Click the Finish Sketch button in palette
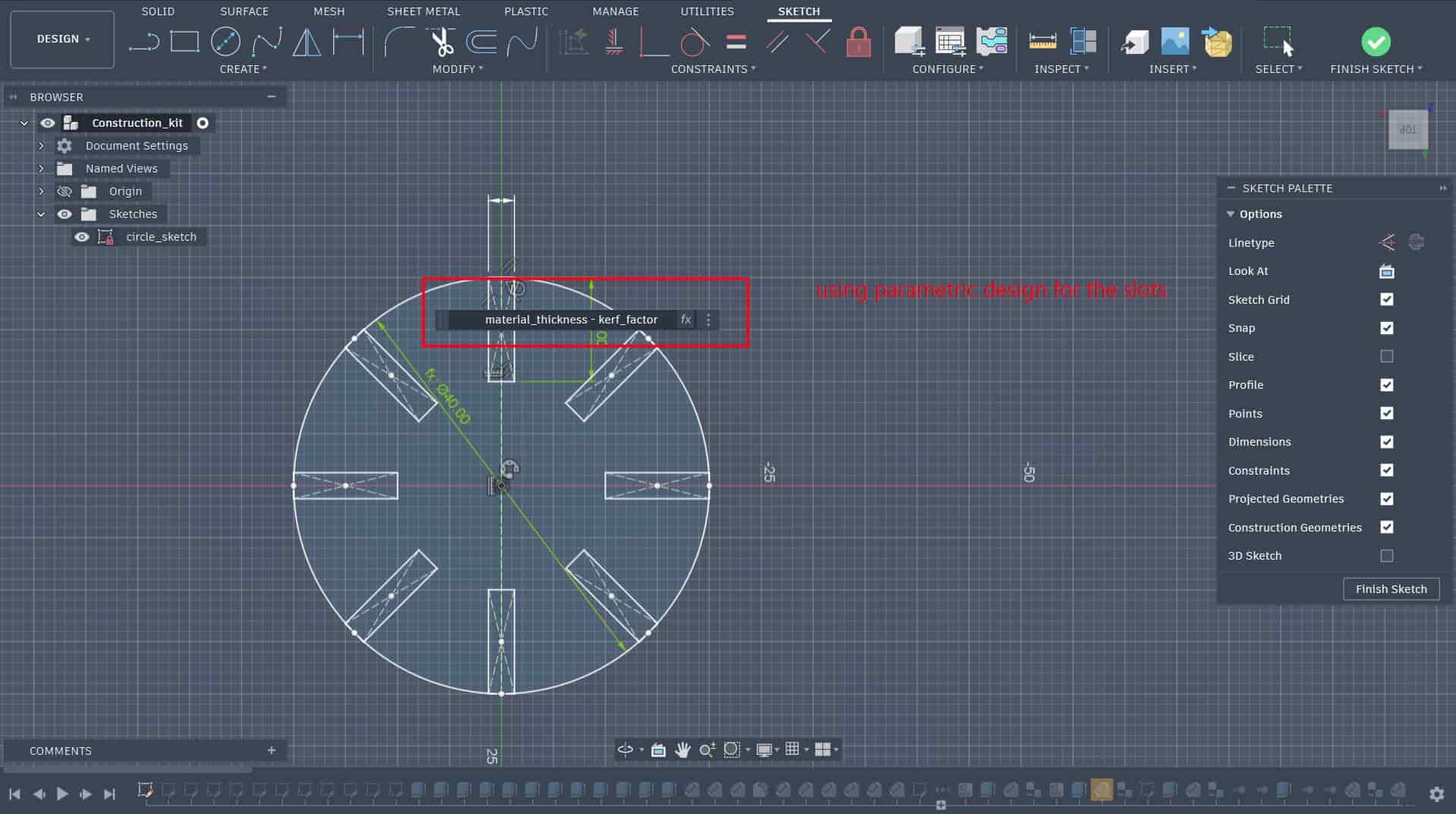 (x=1391, y=589)
